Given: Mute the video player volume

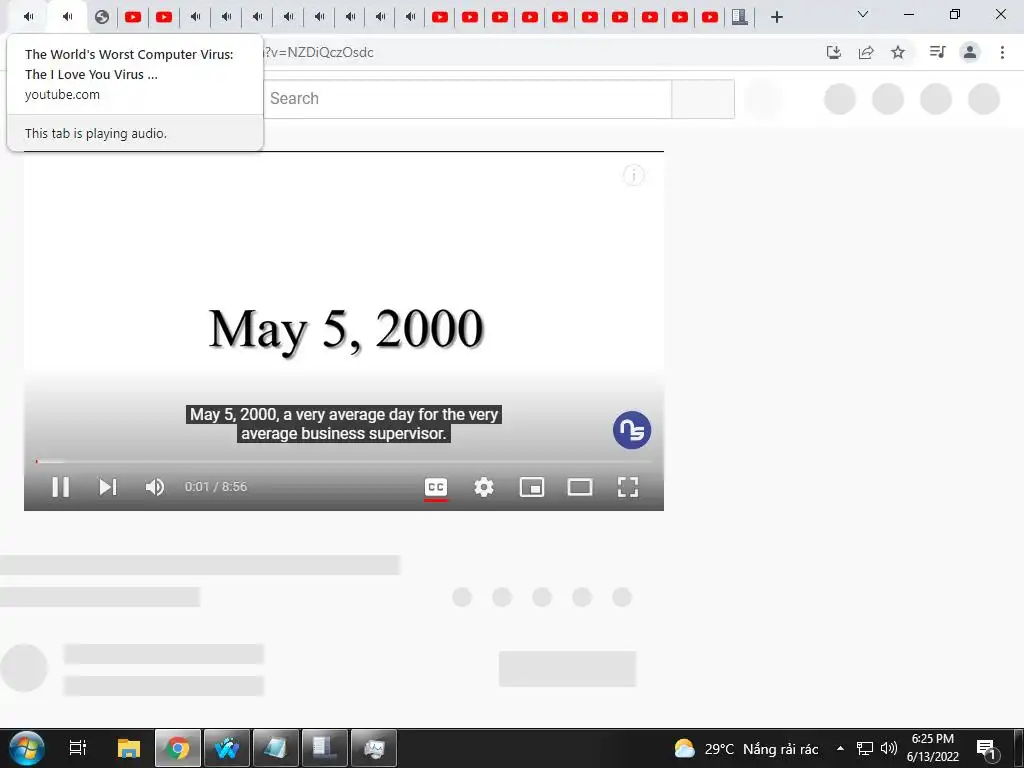Looking at the screenshot, I should point(155,487).
